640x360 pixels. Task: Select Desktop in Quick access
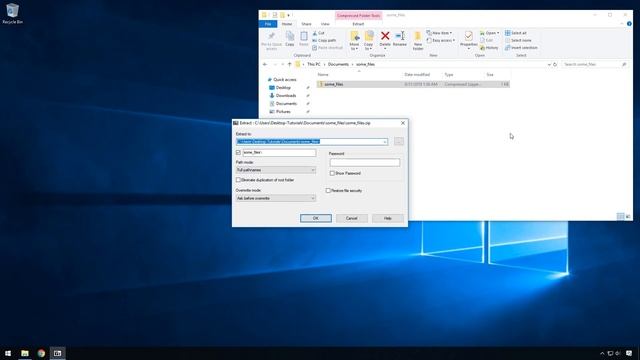point(283,88)
